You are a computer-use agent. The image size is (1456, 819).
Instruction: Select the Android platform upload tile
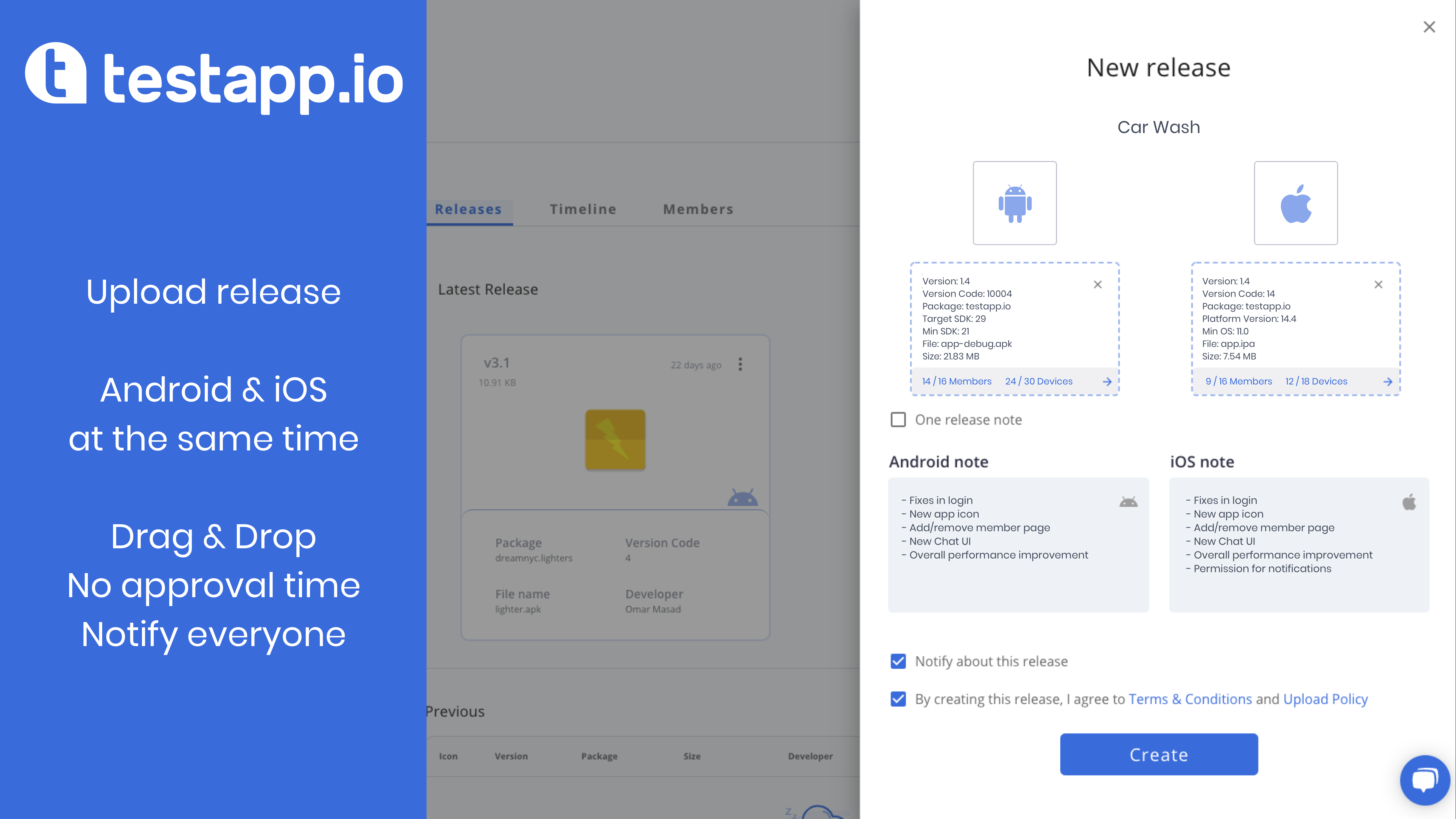tap(1015, 203)
